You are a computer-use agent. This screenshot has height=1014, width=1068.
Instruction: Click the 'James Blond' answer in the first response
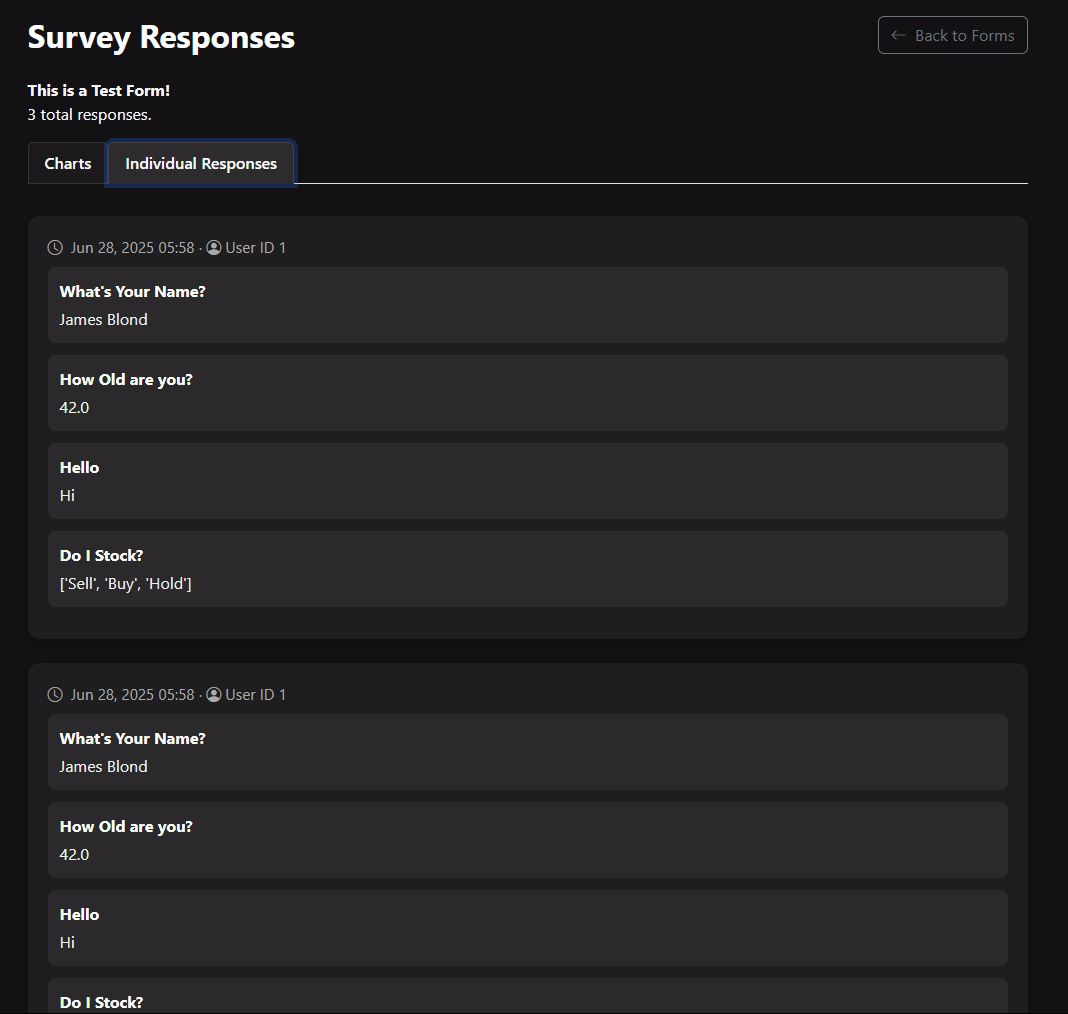tap(103, 320)
